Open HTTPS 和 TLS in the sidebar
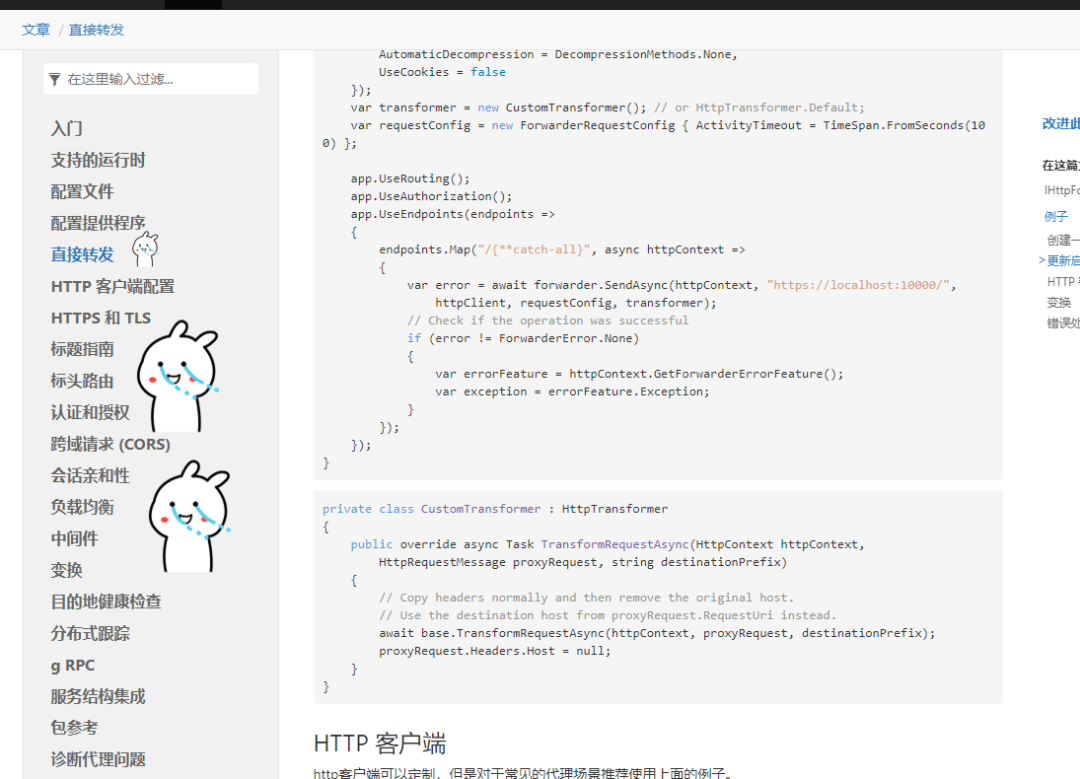The height and width of the screenshot is (779, 1080). [101, 318]
